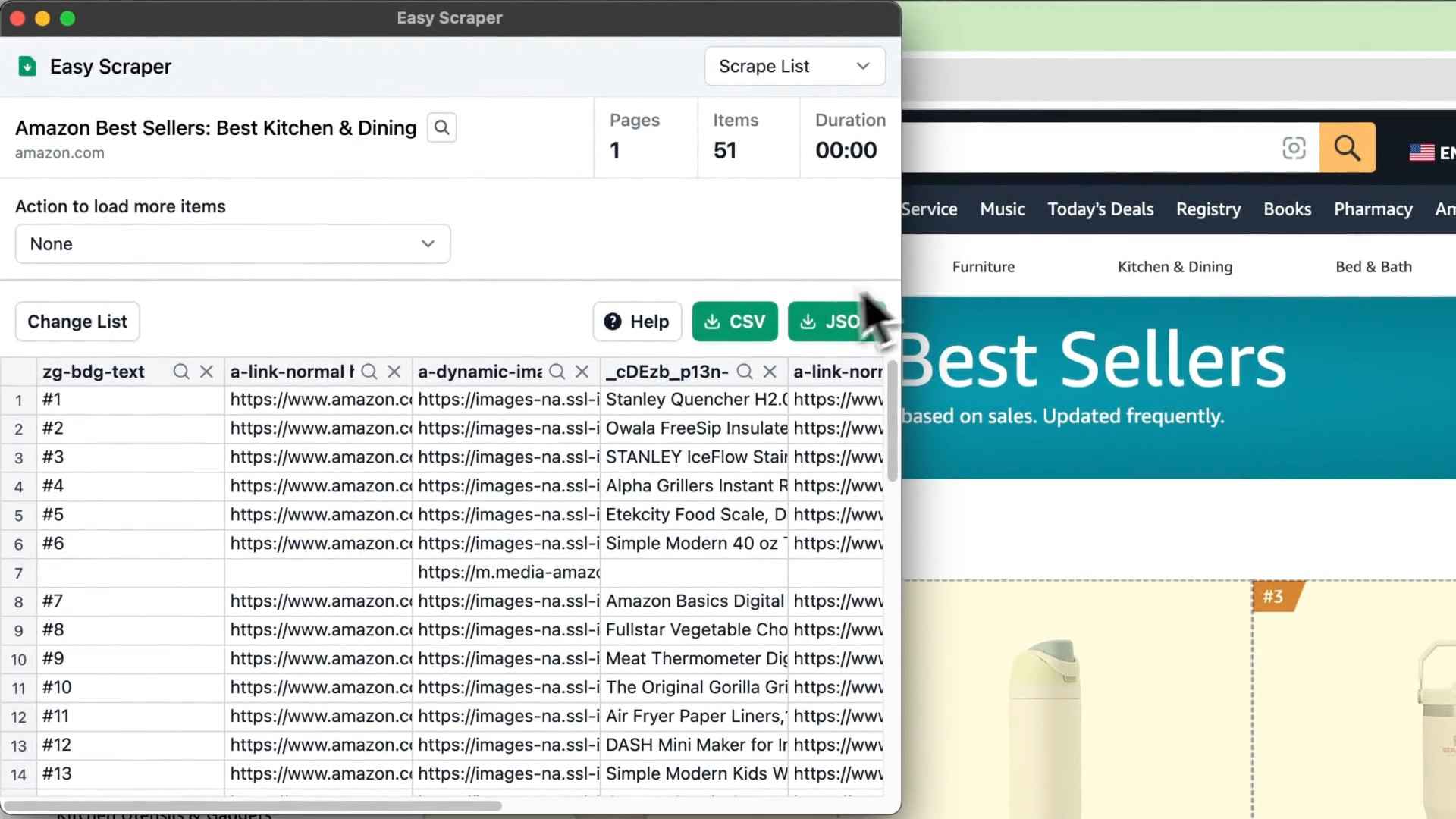This screenshot has height=819, width=1456.
Task: Click the Change List button
Action: (77, 322)
